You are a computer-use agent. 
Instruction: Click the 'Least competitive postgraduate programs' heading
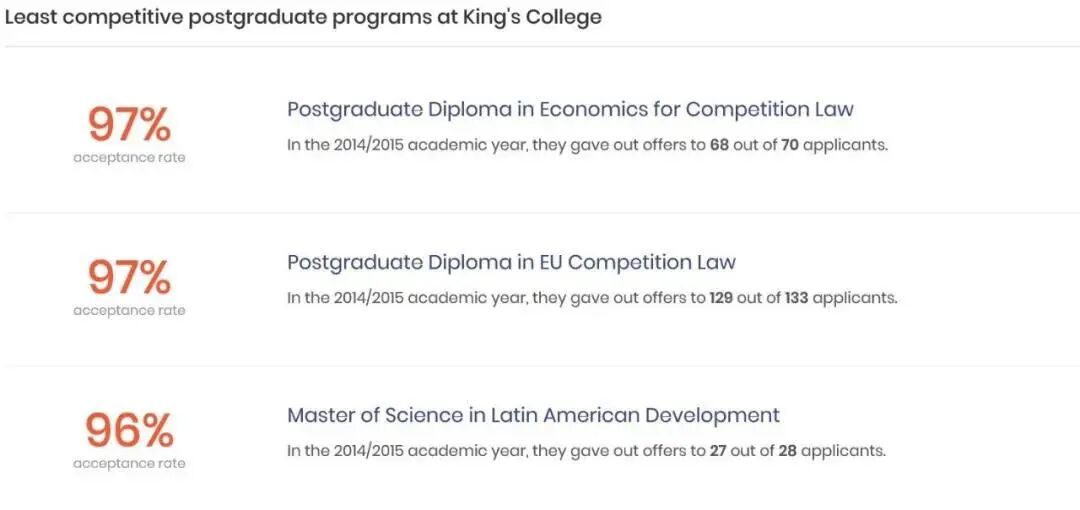tap(303, 18)
